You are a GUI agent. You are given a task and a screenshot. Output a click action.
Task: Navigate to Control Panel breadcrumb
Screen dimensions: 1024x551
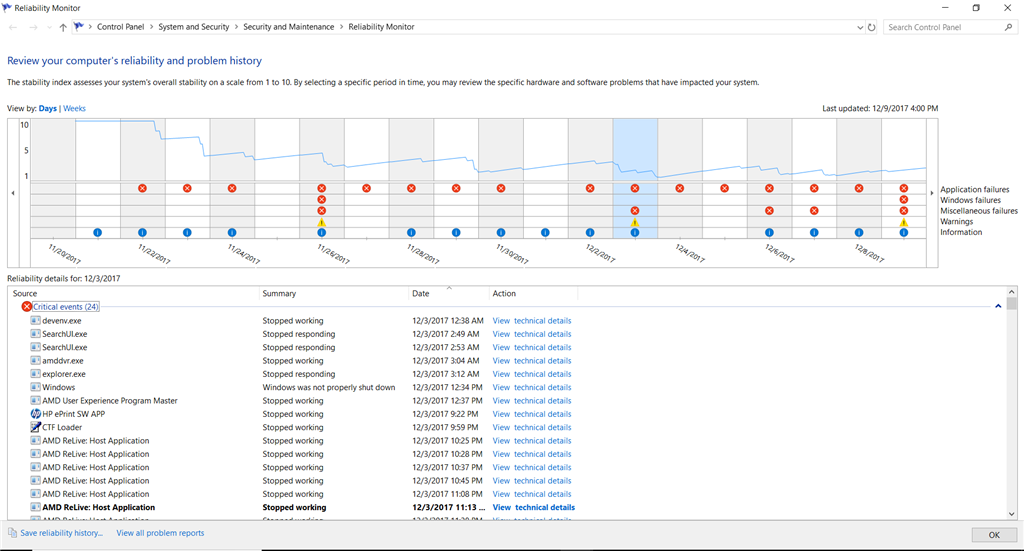click(x=120, y=27)
